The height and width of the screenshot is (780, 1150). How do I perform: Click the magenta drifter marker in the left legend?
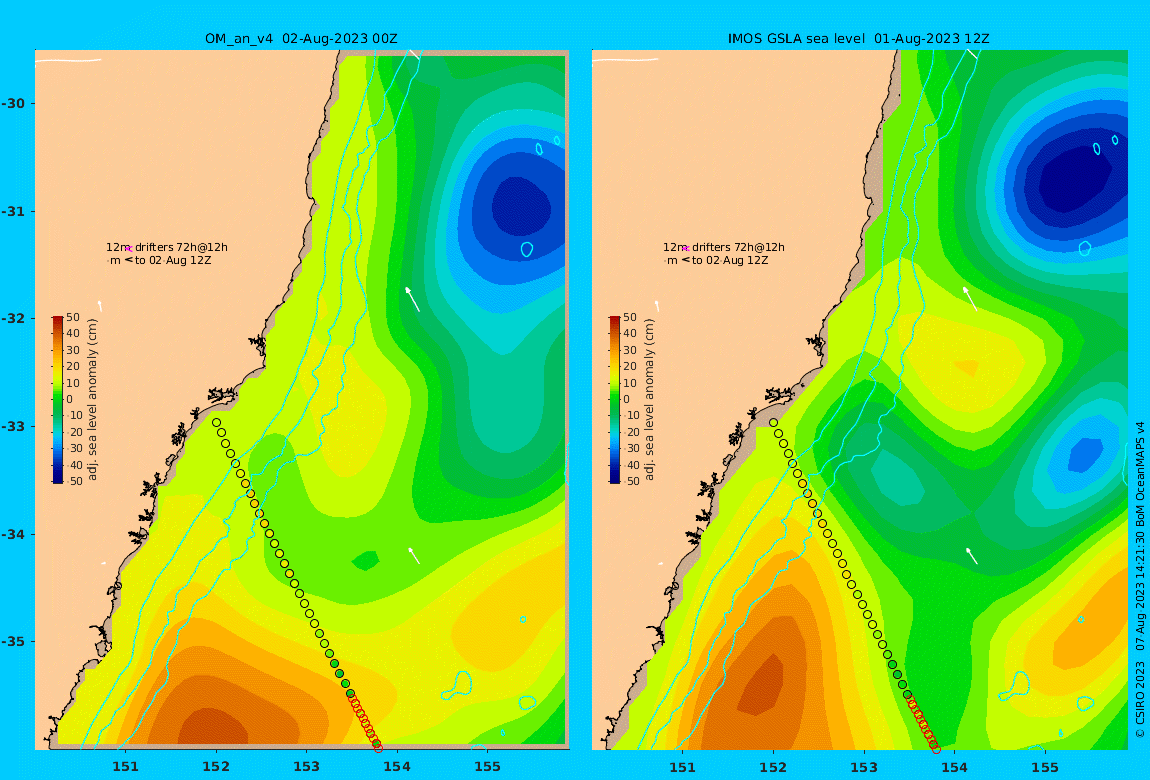tap(129, 249)
